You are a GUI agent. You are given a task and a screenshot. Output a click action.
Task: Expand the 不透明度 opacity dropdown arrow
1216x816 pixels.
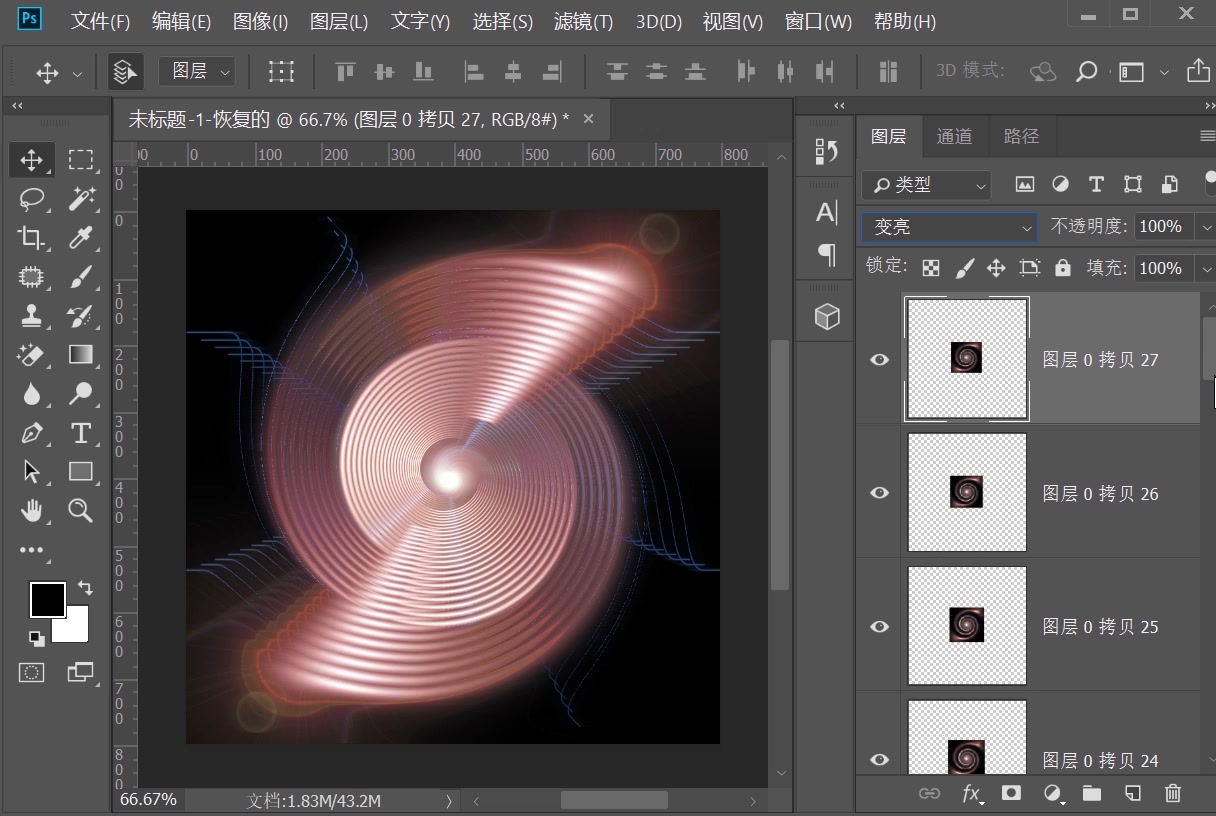tap(1204, 227)
